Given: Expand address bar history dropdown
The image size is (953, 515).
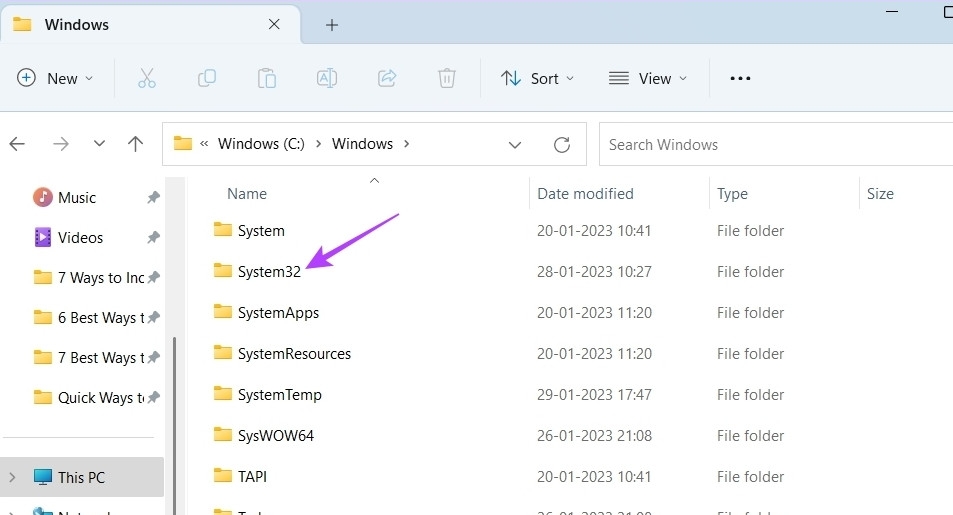Looking at the screenshot, I should click(515, 145).
